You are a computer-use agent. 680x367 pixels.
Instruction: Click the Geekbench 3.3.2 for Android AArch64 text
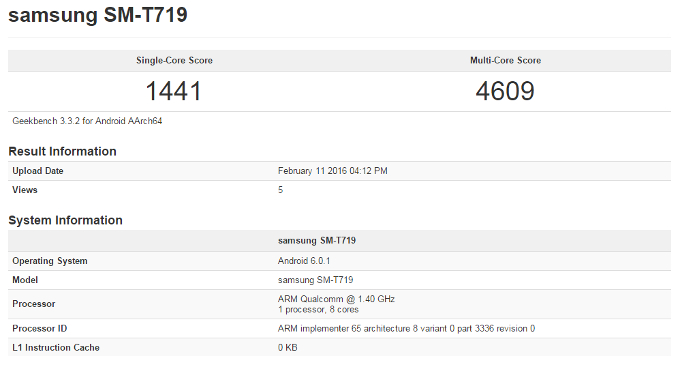tap(87, 121)
